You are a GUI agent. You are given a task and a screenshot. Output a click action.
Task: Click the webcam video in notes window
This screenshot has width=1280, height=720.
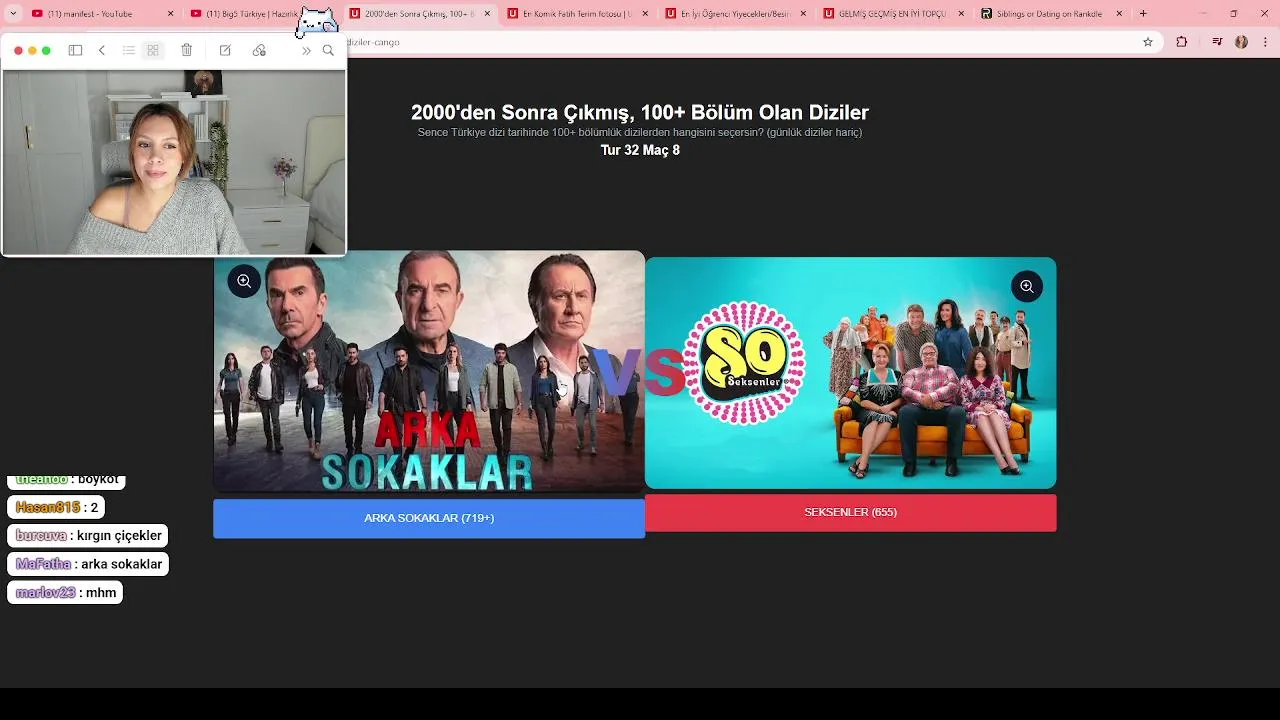174,162
